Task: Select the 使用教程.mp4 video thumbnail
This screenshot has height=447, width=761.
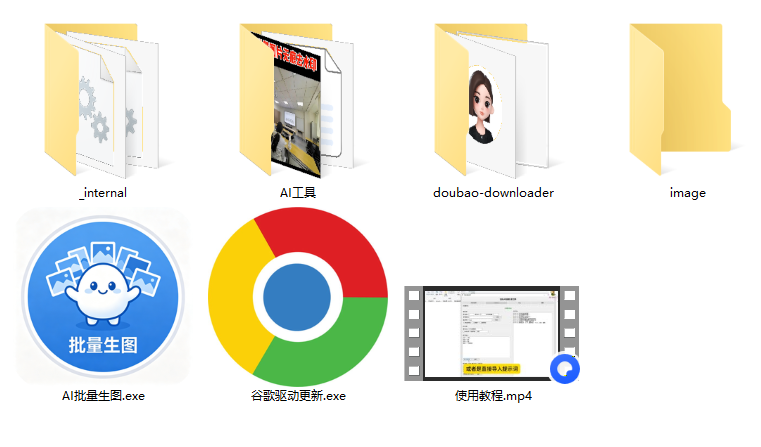Action: (x=492, y=333)
